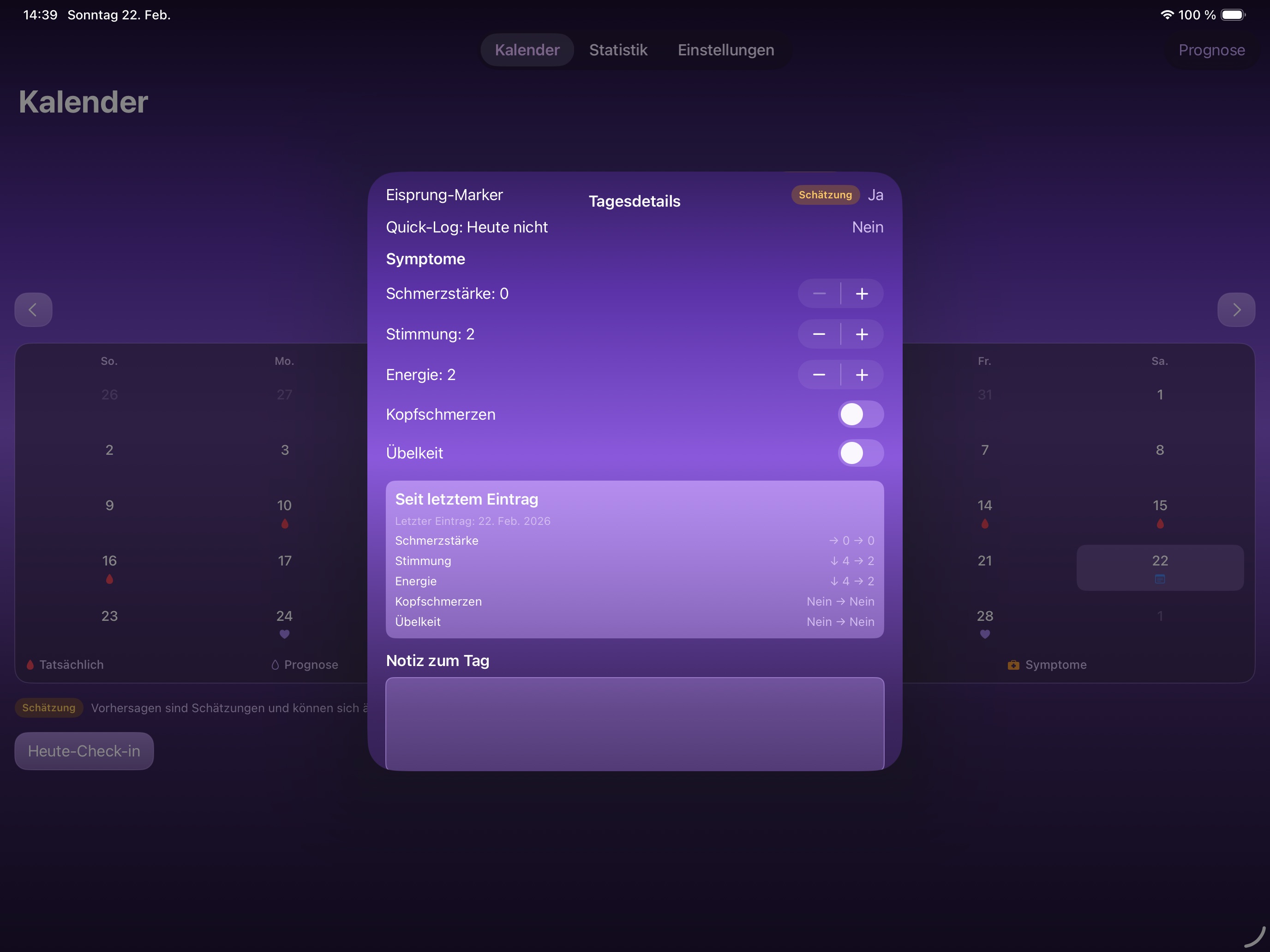Click the droplet icon under day 16
Viewport: 1270px width, 952px height.
109,579
